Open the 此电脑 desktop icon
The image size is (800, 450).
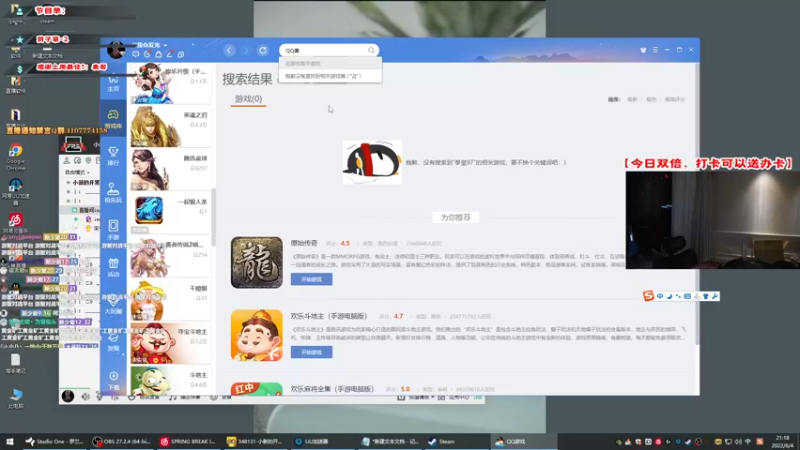[15, 398]
